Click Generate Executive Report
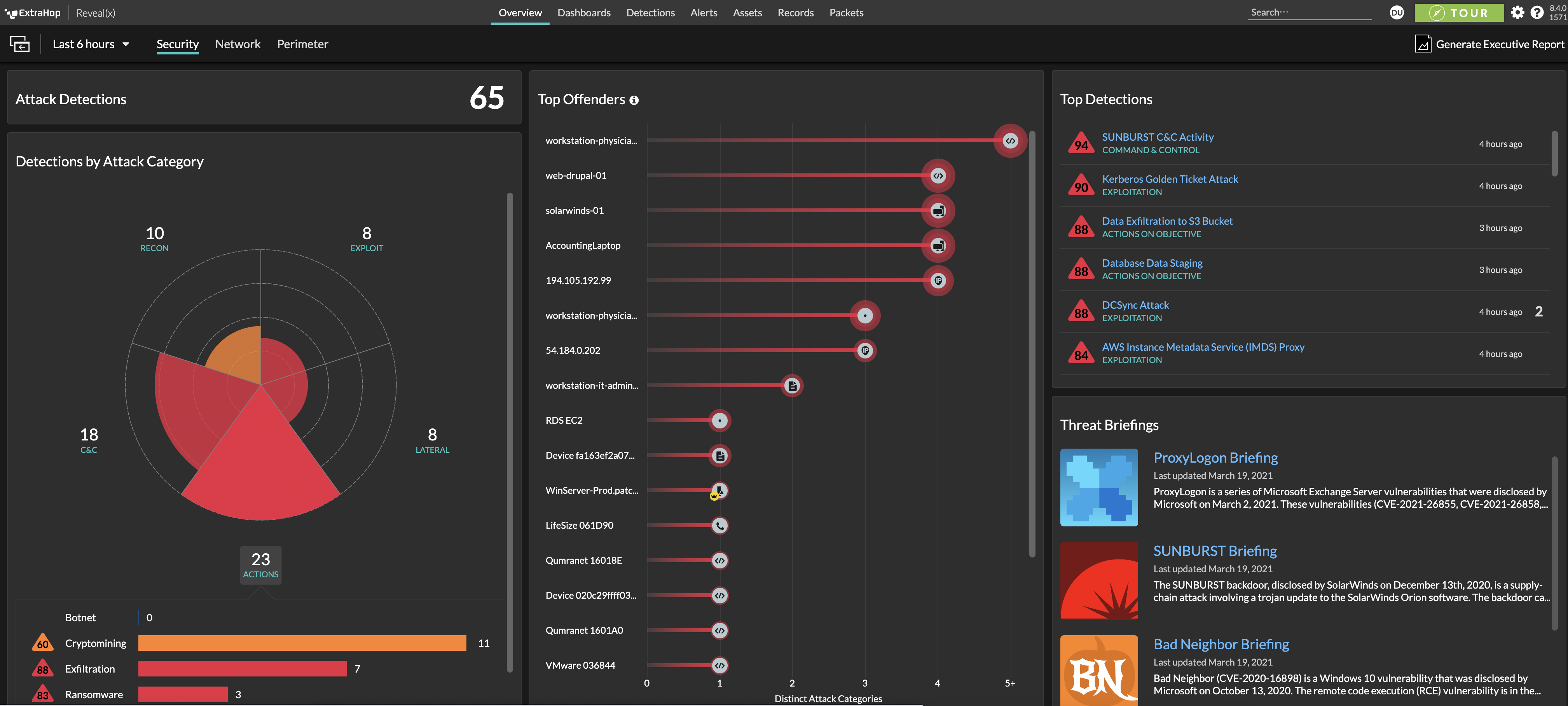1568x706 pixels. click(1489, 44)
